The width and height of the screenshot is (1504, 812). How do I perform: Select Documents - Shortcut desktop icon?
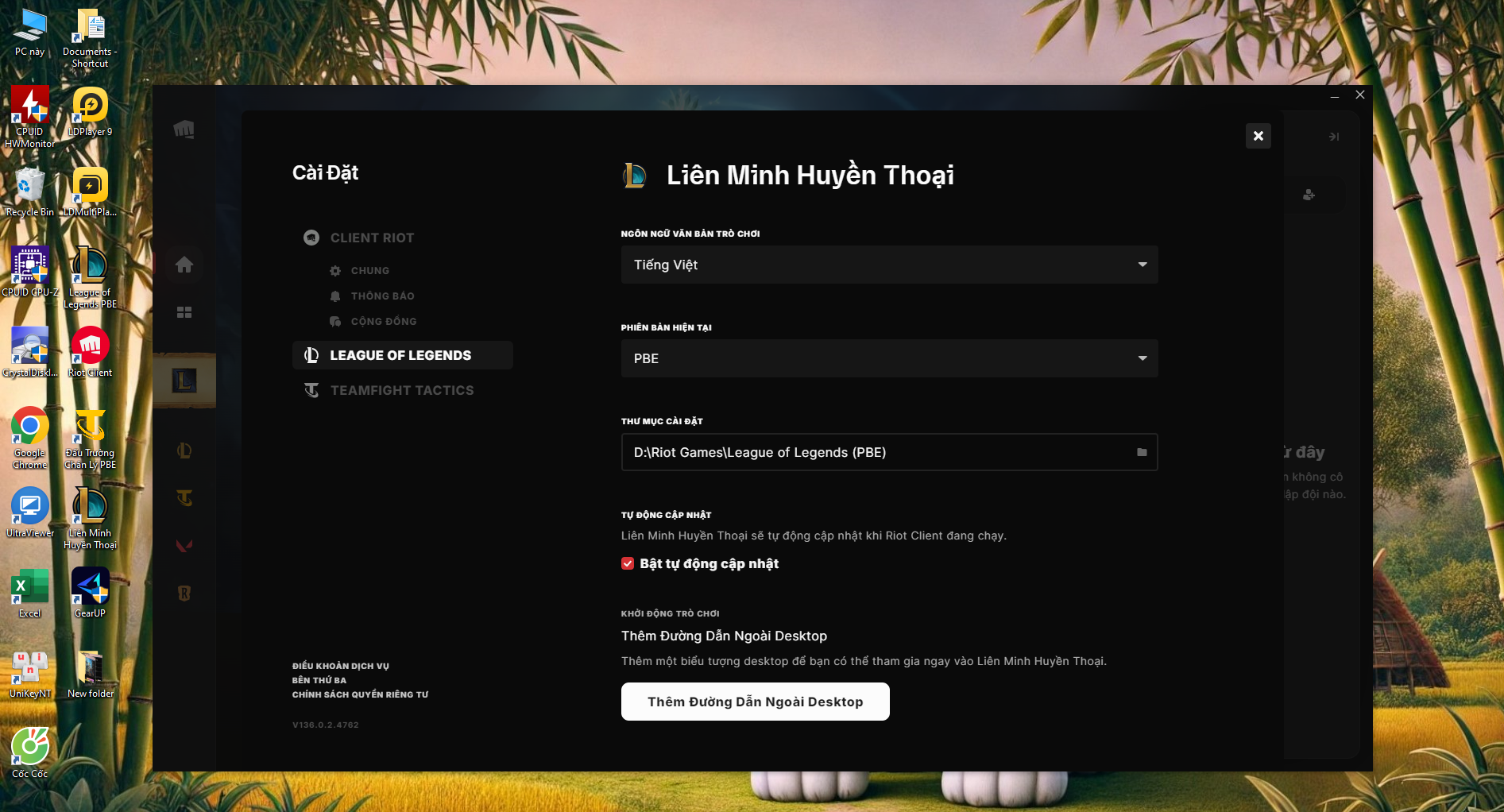[x=90, y=37]
